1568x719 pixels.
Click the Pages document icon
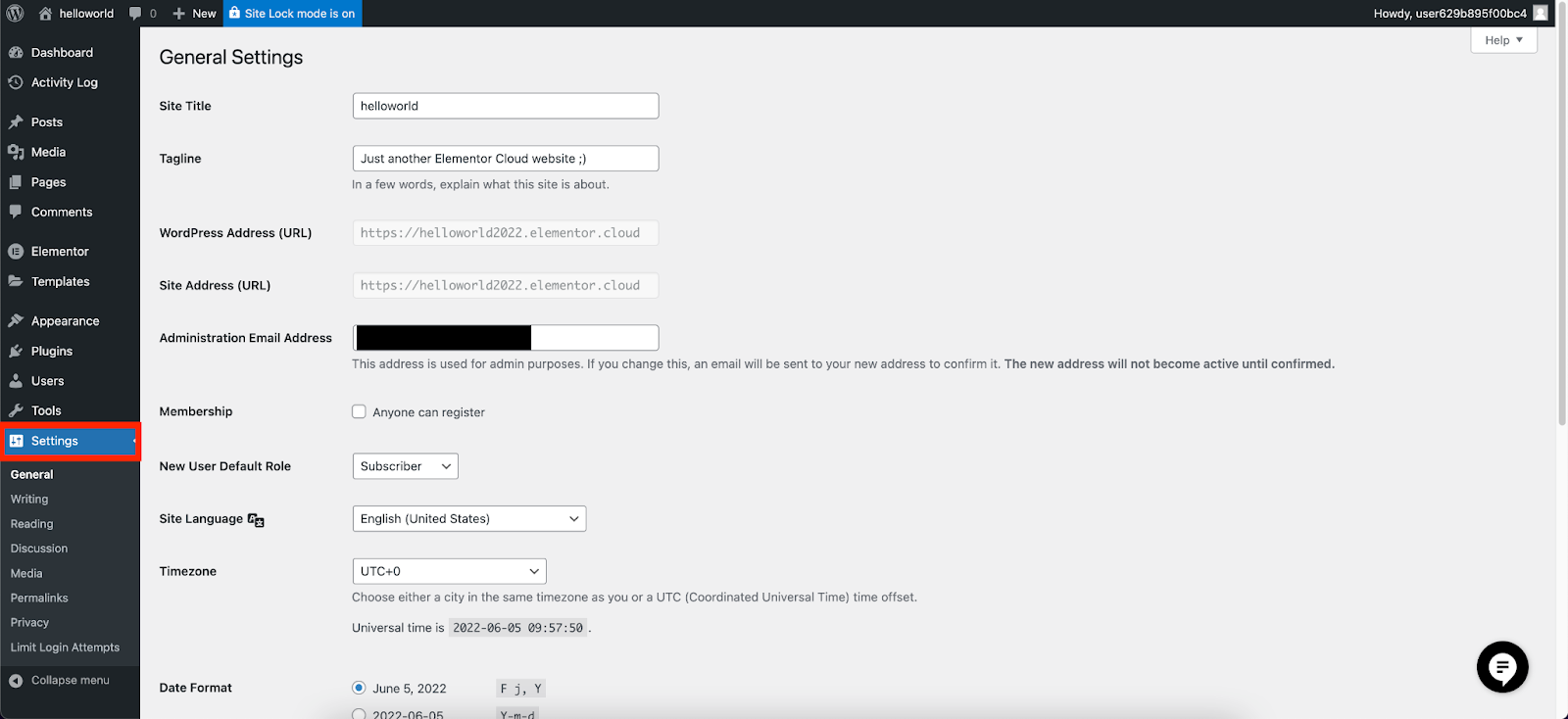pyautogui.click(x=16, y=182)
